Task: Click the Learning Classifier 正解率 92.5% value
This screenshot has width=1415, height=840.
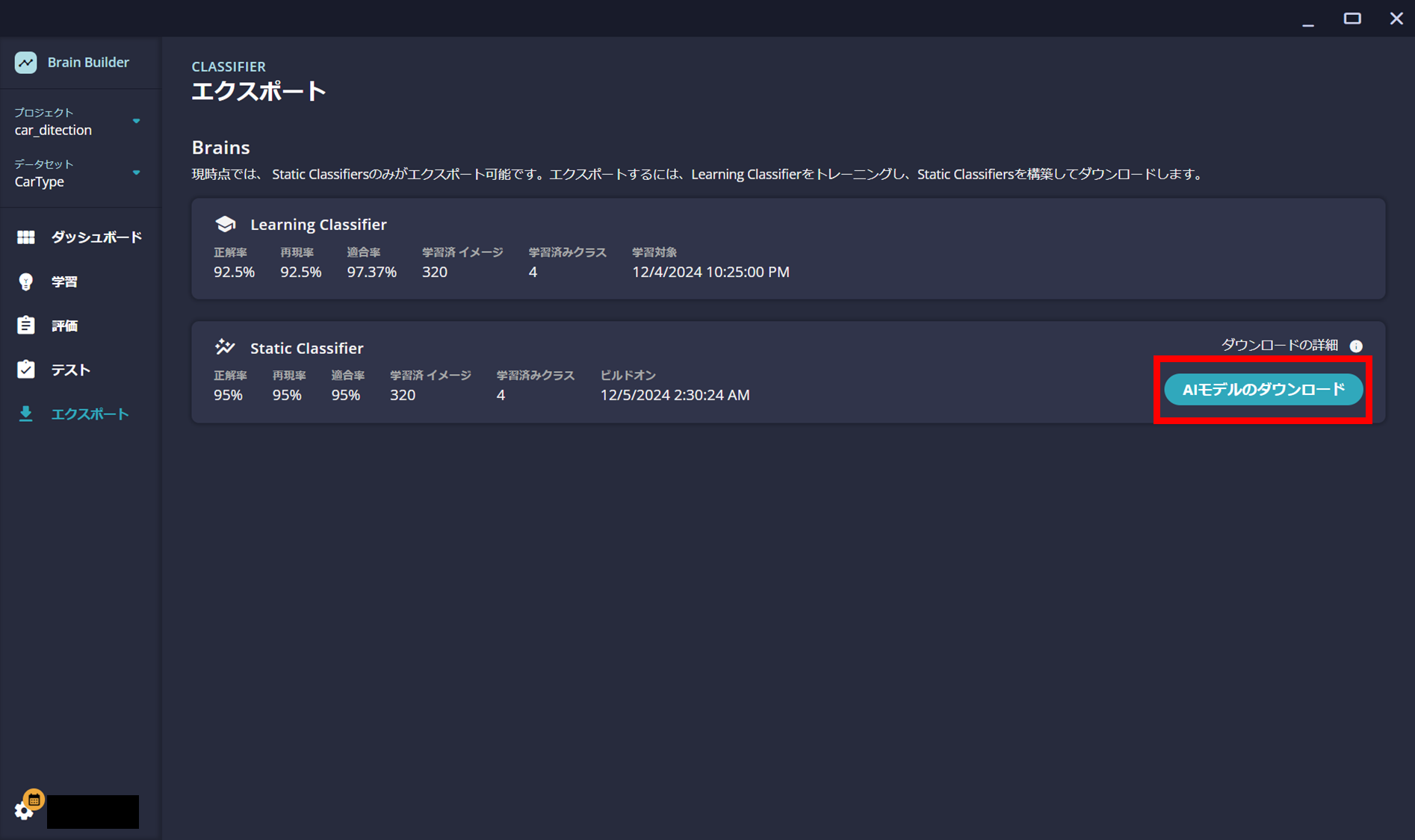Action: tap(234, 272)
